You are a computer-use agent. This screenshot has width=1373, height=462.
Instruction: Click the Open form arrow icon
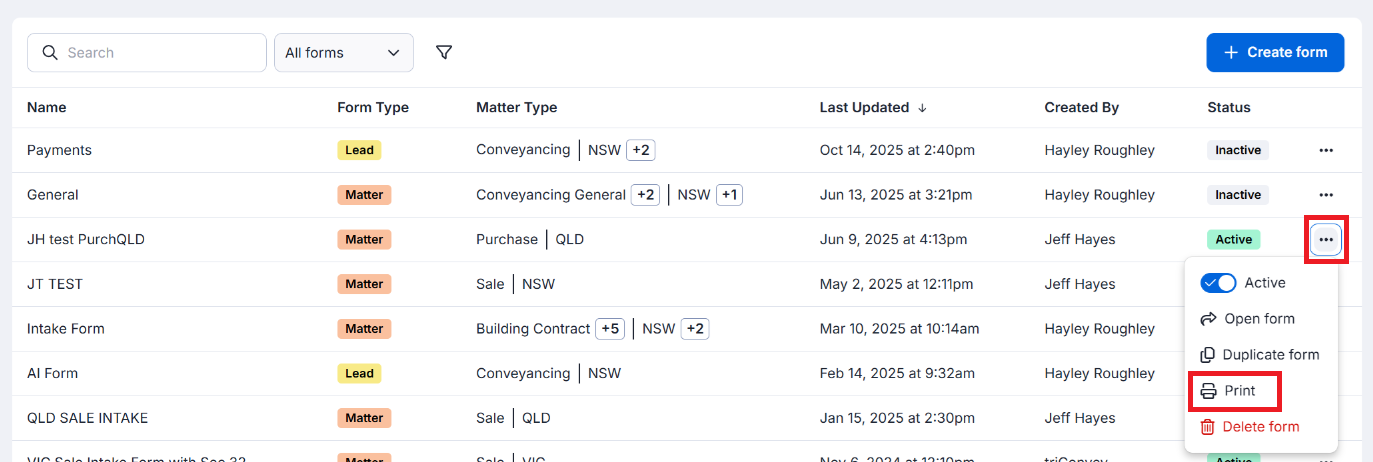1208,319
